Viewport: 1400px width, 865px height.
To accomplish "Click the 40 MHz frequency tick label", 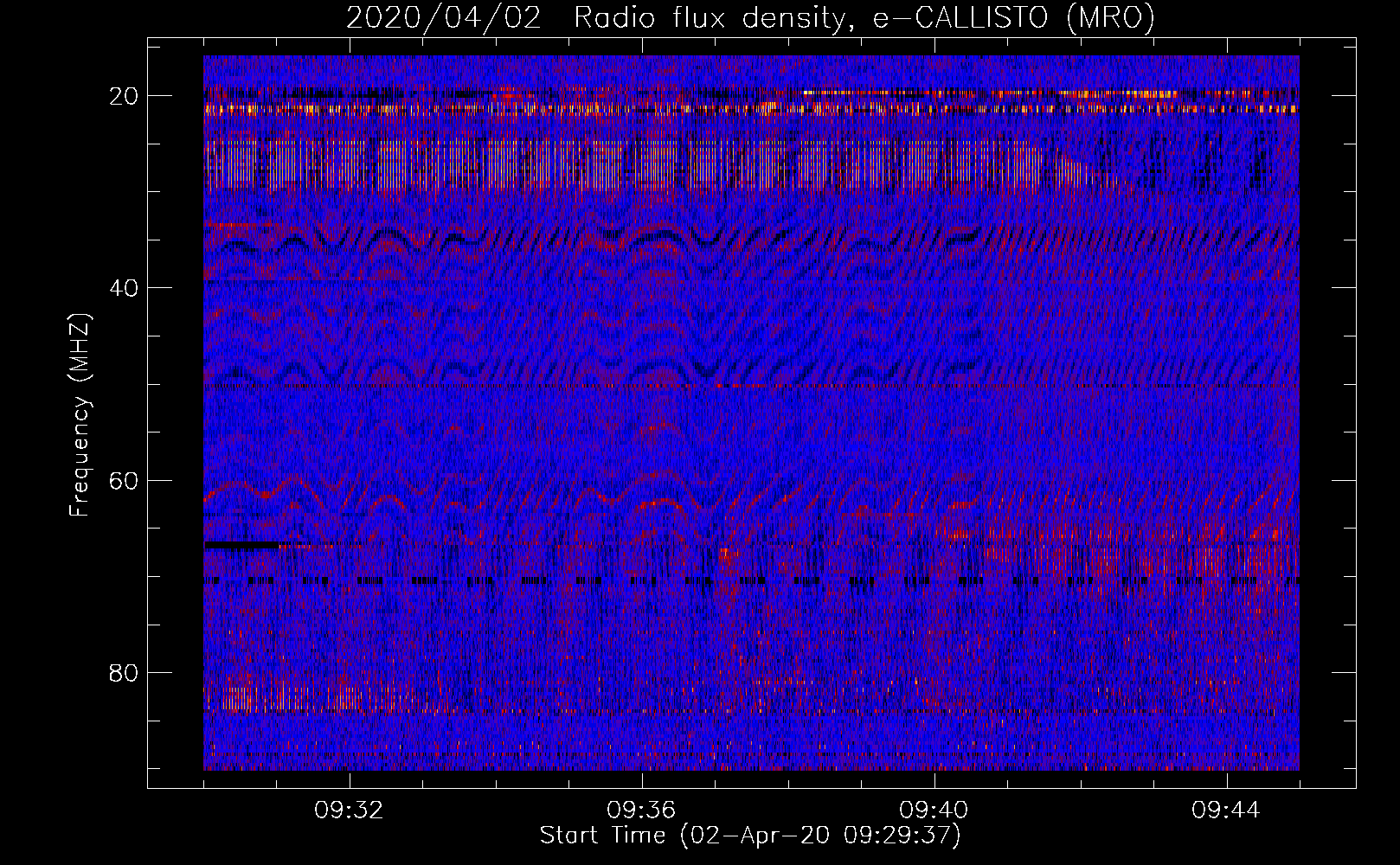I will coord(124,288).
